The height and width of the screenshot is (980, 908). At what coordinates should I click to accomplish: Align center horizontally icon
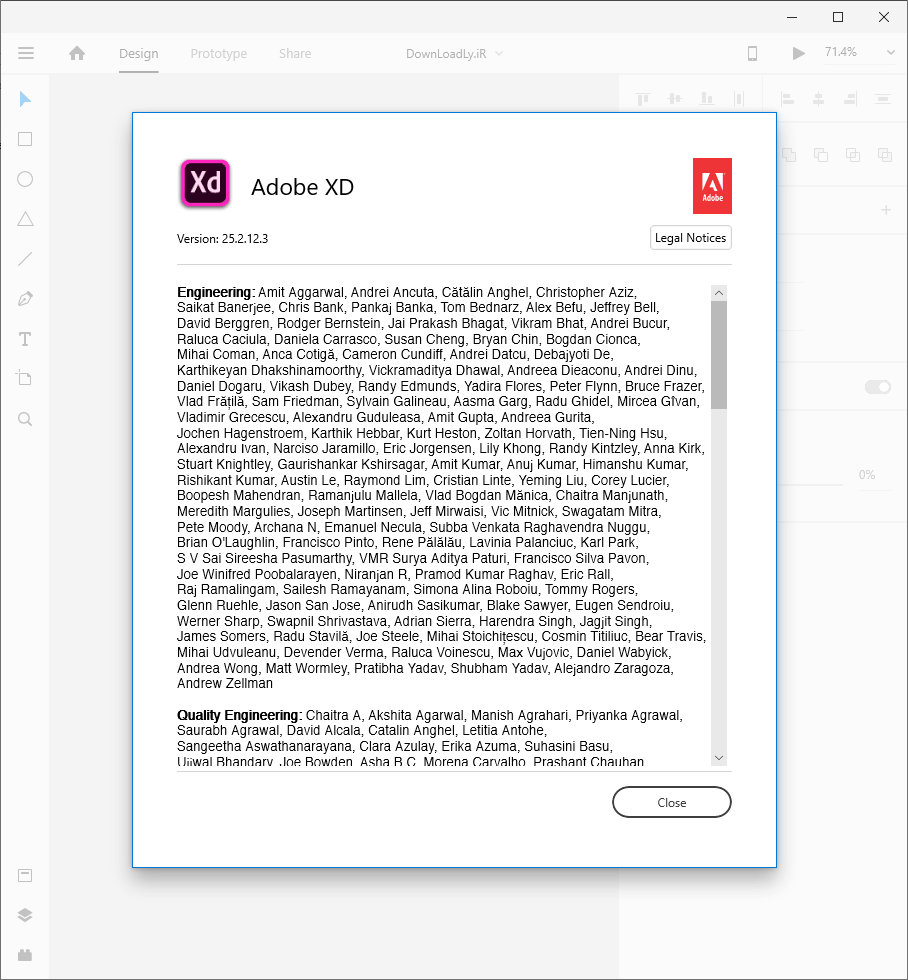[x=819, y=99]
